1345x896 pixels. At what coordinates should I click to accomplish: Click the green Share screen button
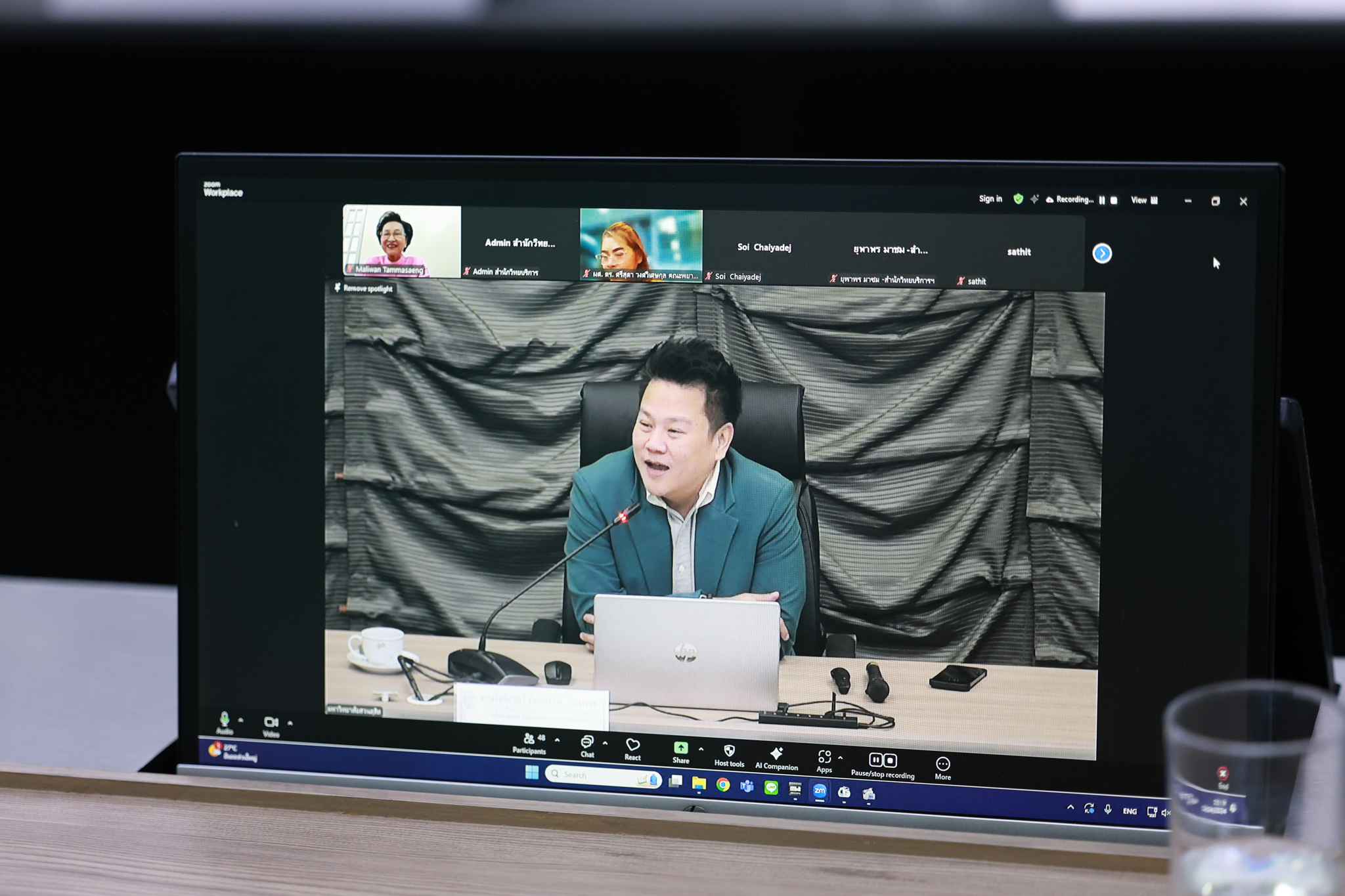pyautogui.click(x=680, y=752)
